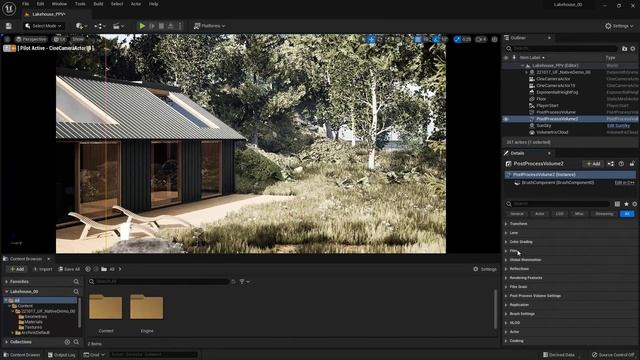Image resolution: width=640 pixels, height=360 pixels.
Task: Select the translate gizmo tool in viewport
Action: pyautogui.click(x=371, y=39)
